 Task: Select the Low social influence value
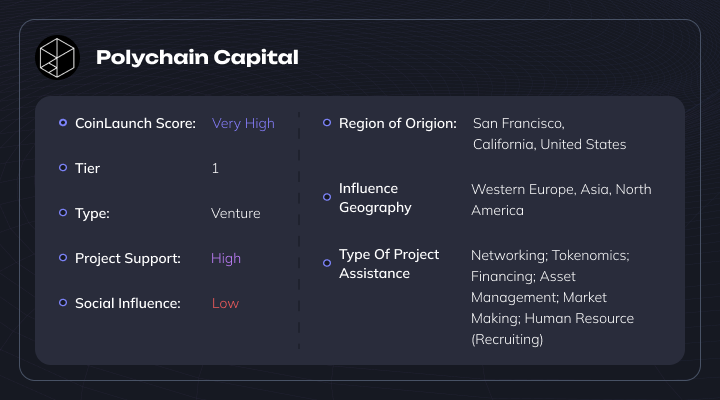[x=225, y=303]
